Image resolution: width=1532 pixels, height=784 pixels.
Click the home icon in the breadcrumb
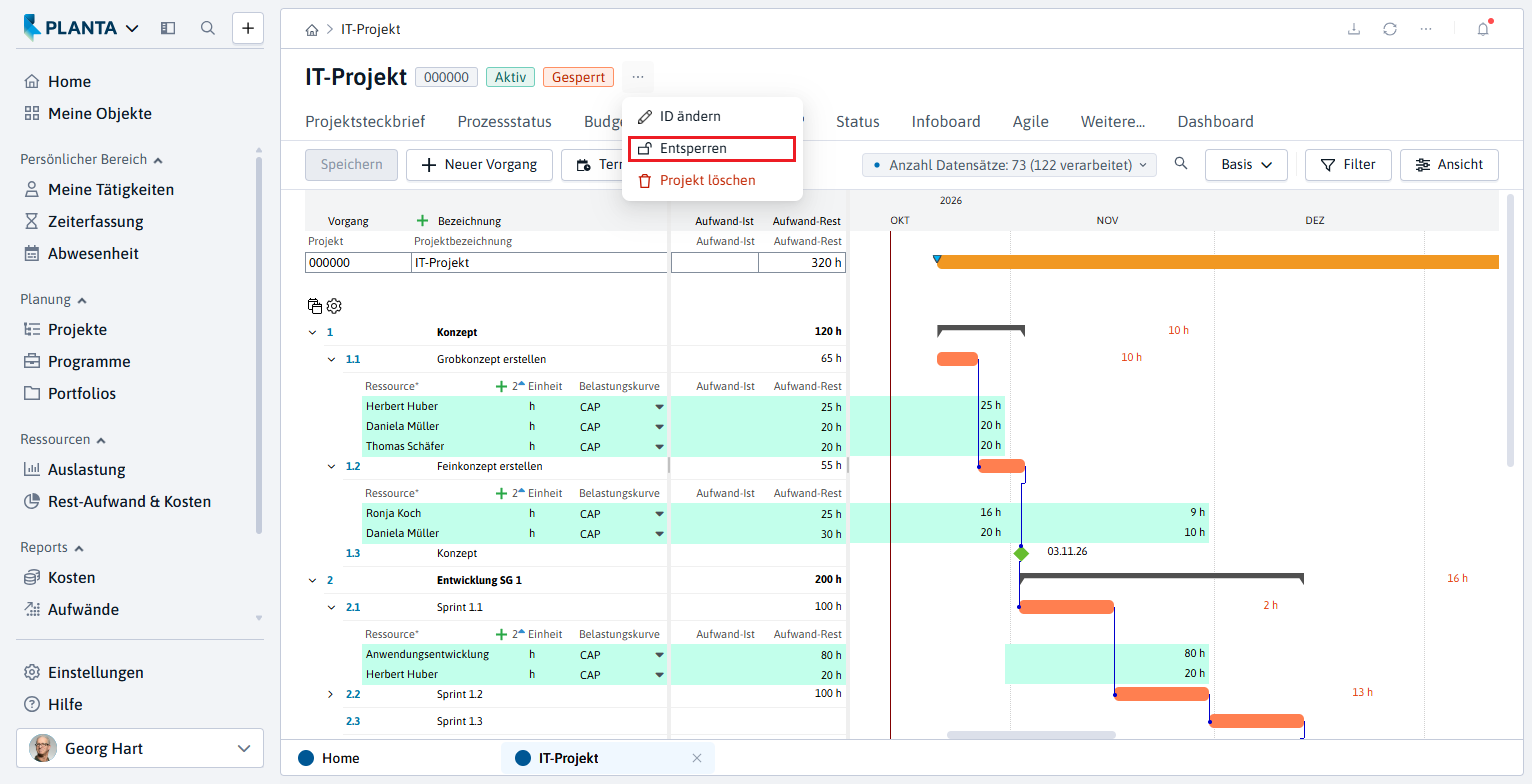pos(312,30)
